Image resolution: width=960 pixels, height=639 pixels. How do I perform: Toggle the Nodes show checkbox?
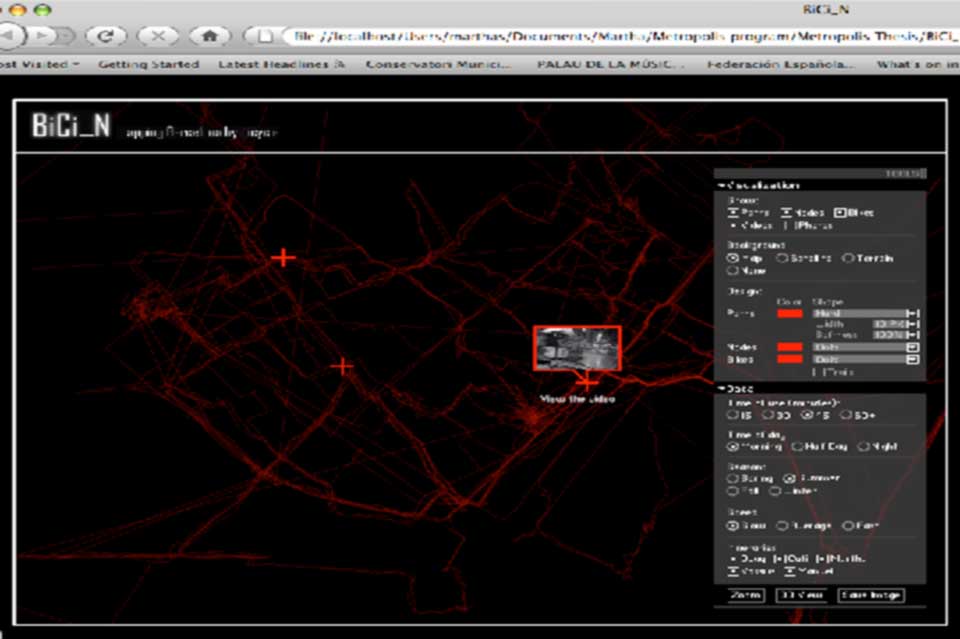pyautogui.click(x=787, y=212)
